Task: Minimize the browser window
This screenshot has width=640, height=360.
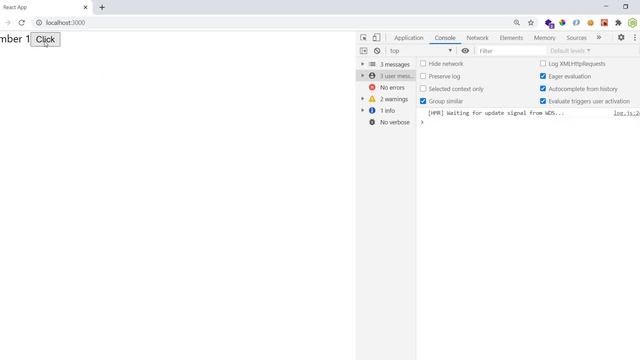Action: (606, 7)
